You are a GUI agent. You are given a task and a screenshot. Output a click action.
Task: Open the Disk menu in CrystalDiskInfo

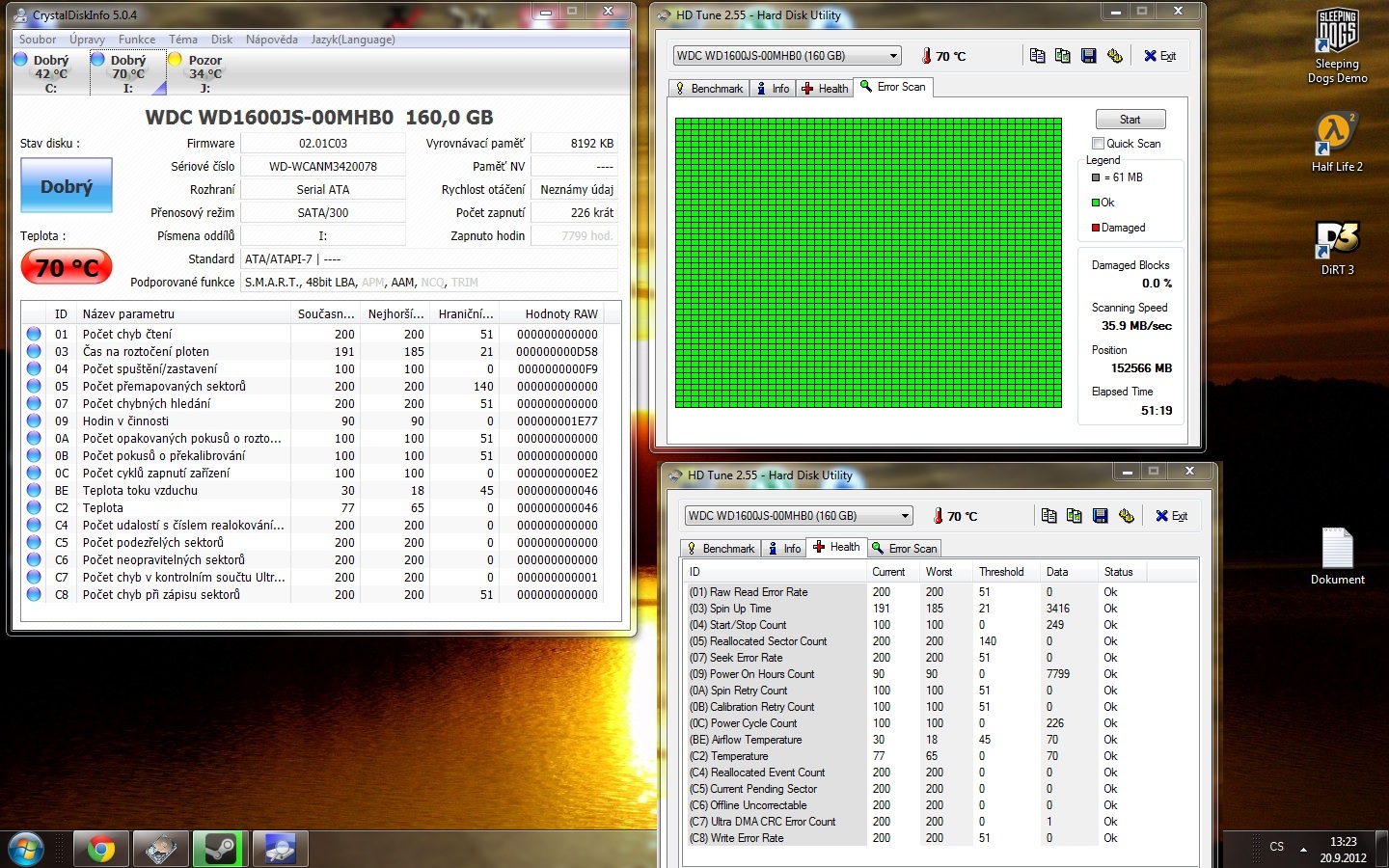tap(222, 40)
